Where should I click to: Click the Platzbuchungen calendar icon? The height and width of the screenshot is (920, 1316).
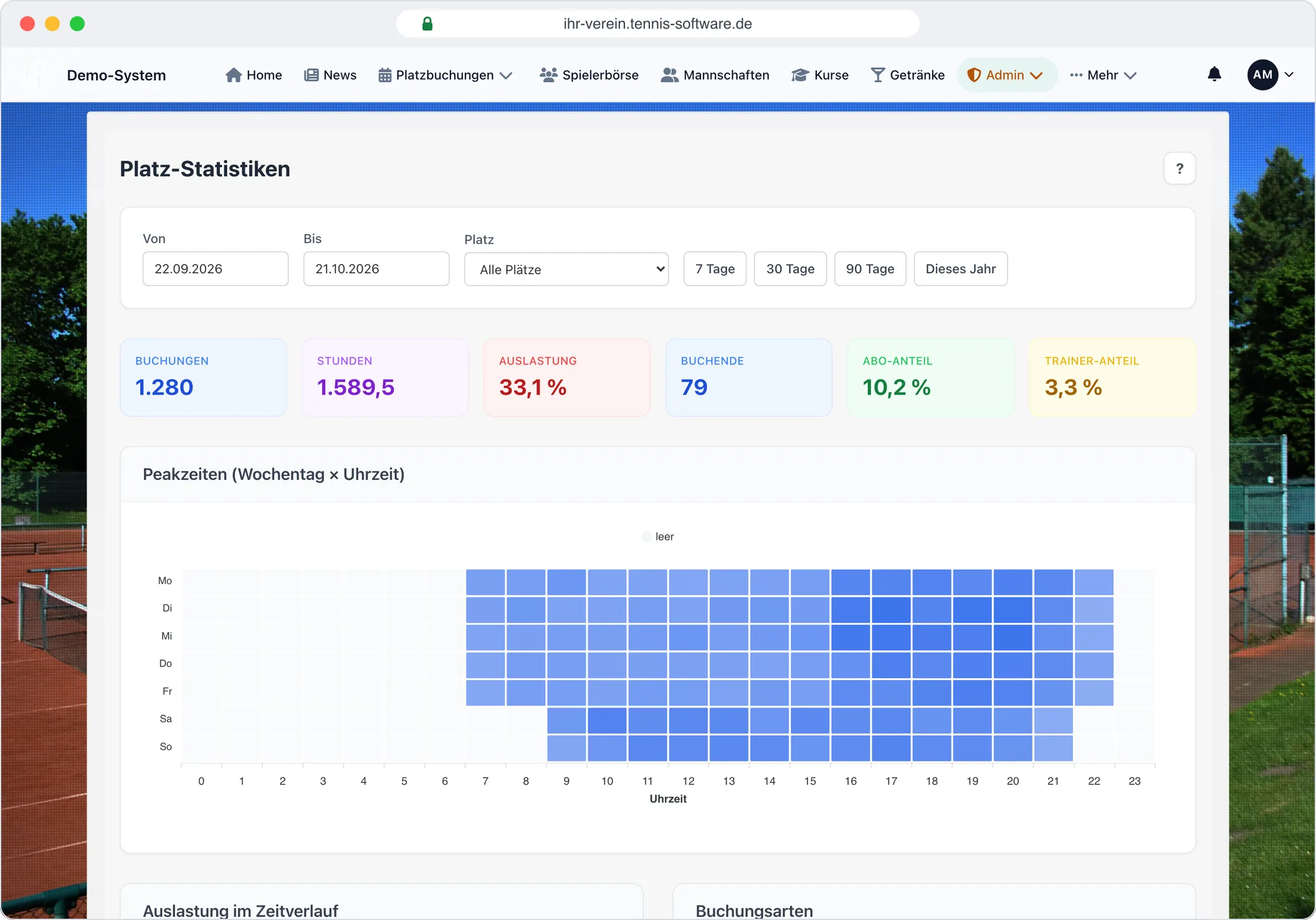click(x=385, y=75)
